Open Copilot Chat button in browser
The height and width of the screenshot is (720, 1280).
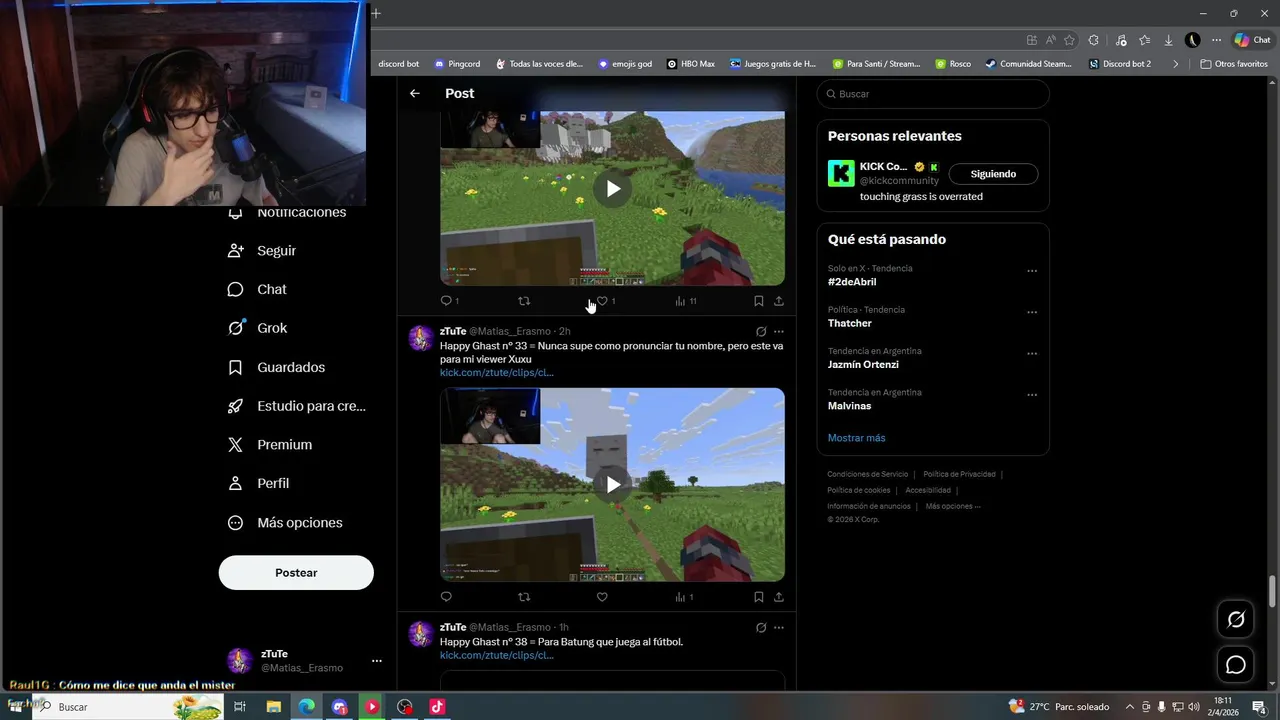pyautogui.click(x=1253, y=40)
